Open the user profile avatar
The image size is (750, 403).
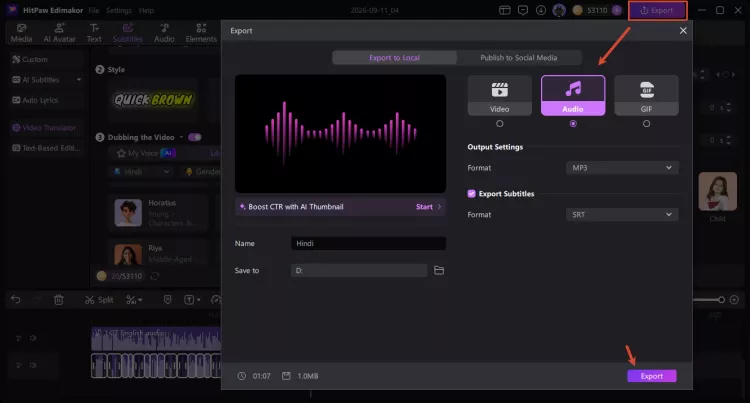(559, 11)
